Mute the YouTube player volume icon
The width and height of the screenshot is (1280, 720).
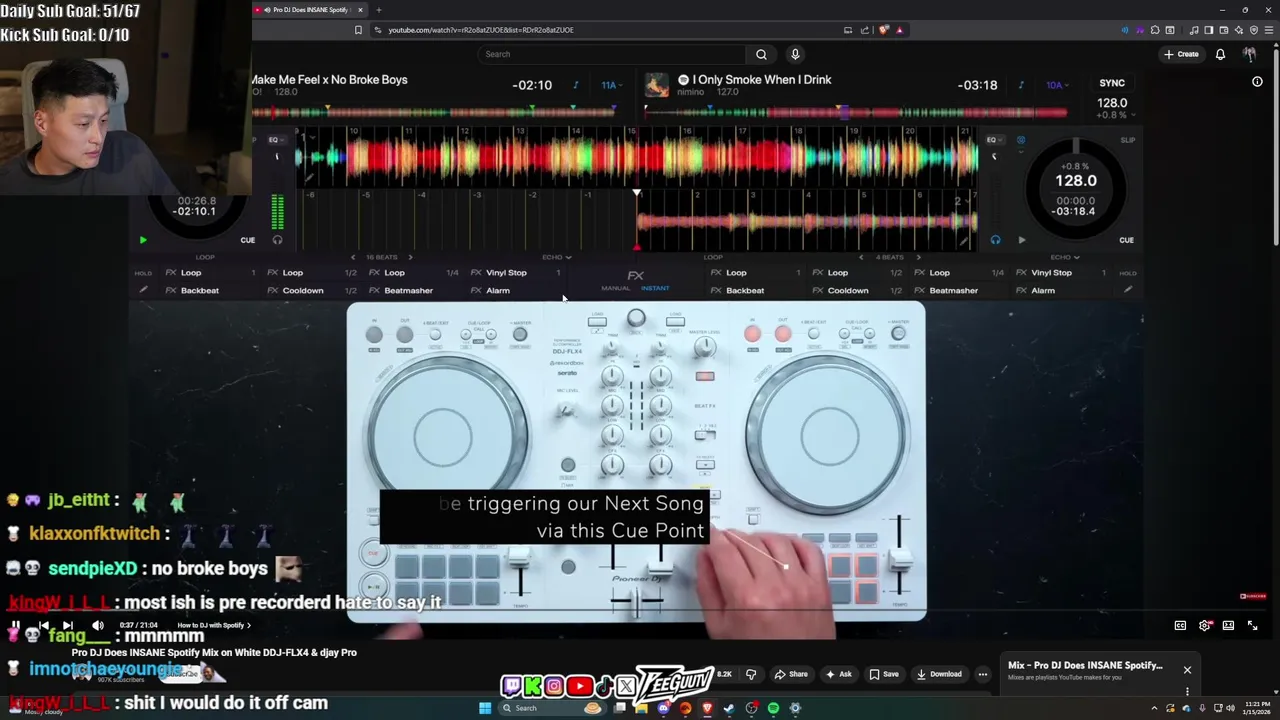(98, 625)
